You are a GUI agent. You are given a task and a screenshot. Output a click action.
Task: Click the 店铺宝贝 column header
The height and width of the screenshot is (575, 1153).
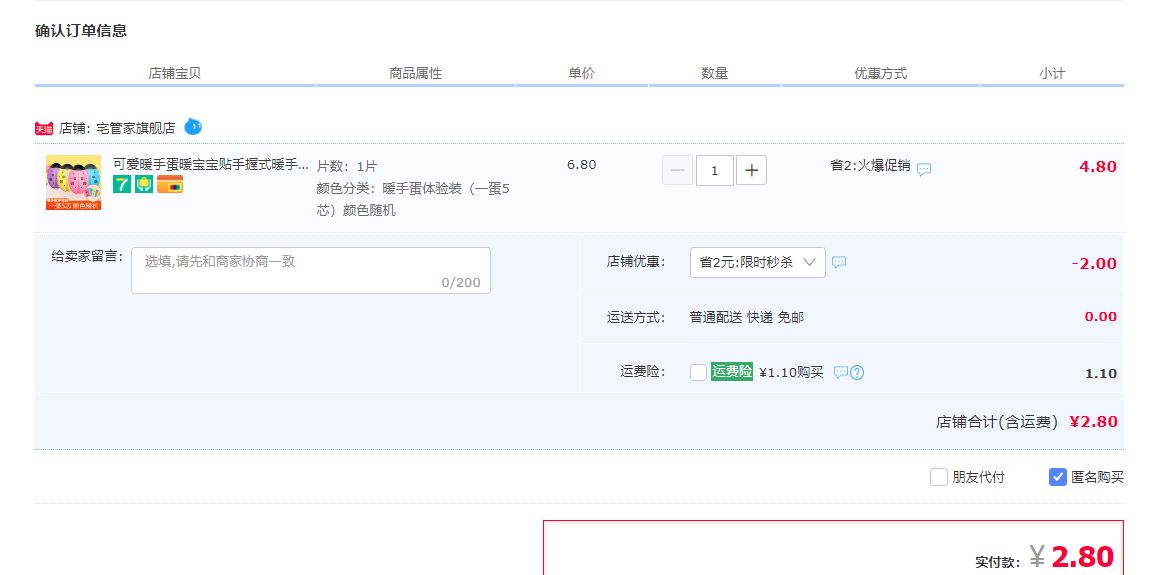point(175,74)
